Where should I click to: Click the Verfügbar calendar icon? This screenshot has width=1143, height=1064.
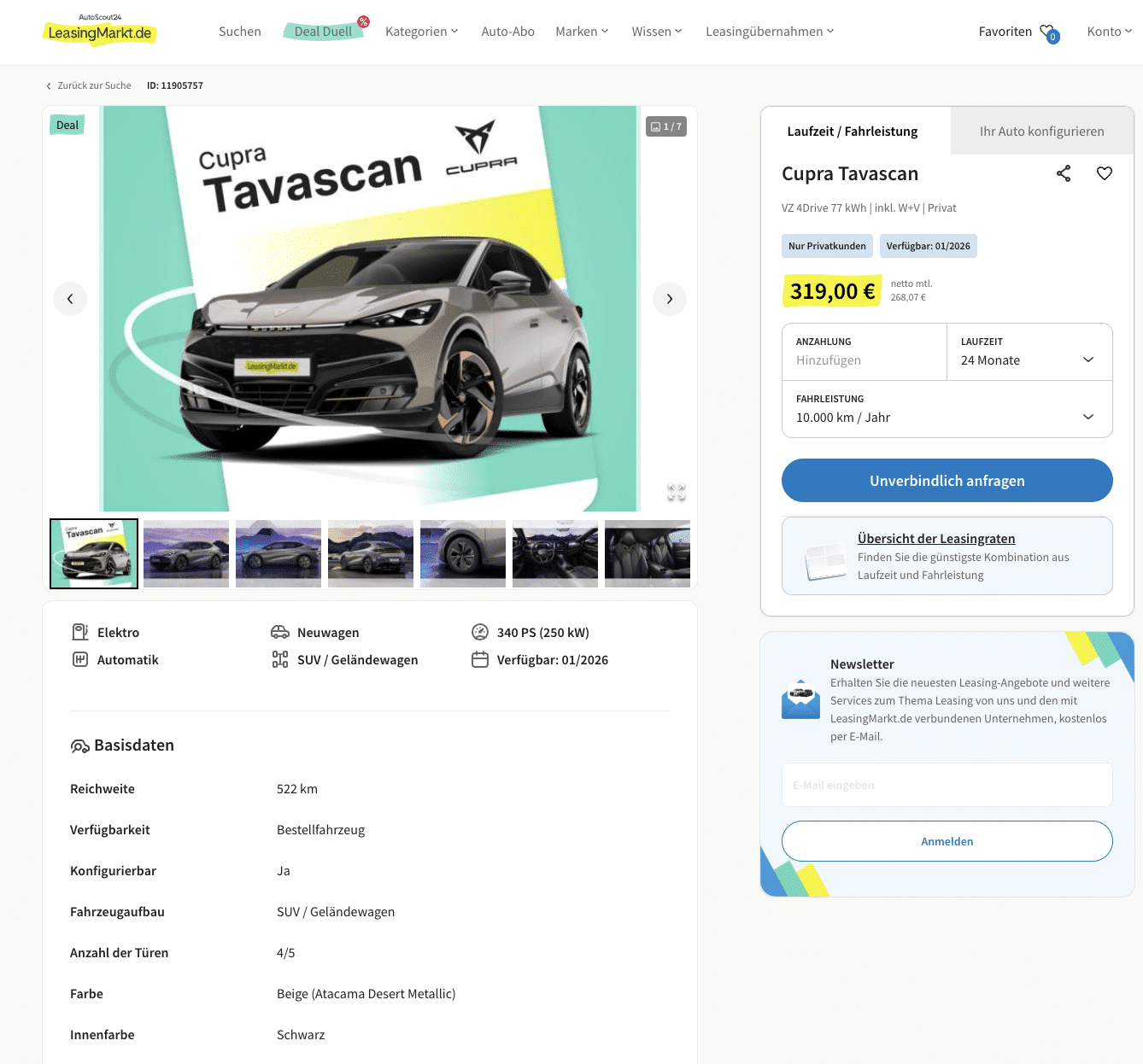click(480, 659)
